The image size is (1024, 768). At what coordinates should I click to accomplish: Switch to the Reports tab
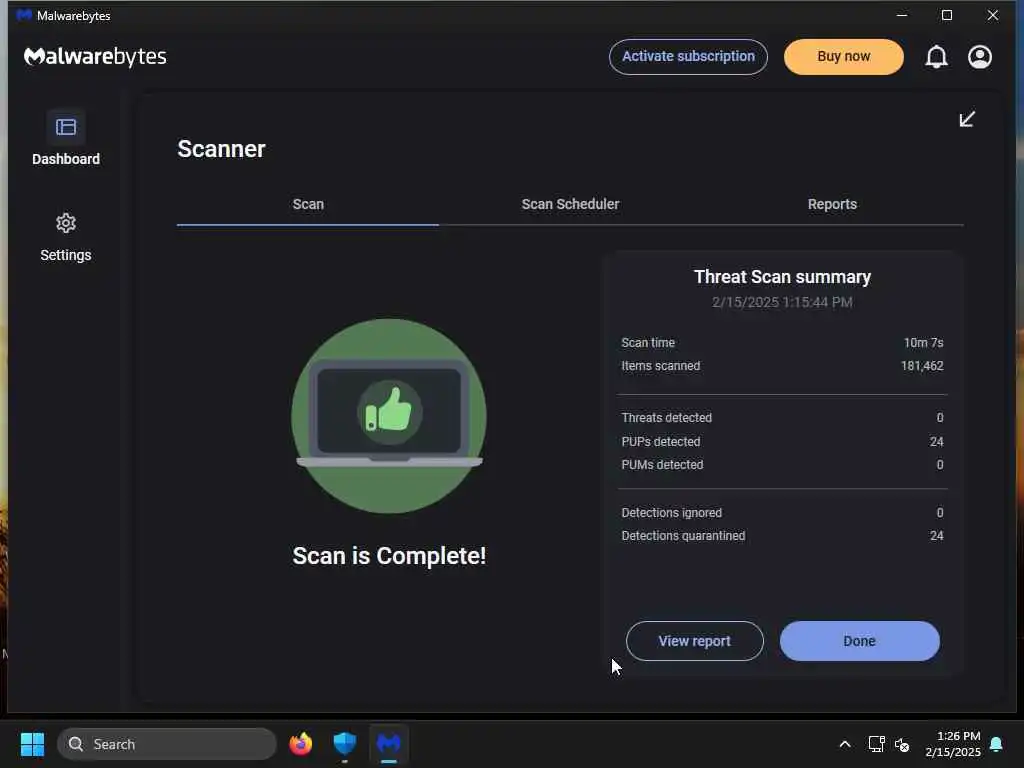[832, 204]
